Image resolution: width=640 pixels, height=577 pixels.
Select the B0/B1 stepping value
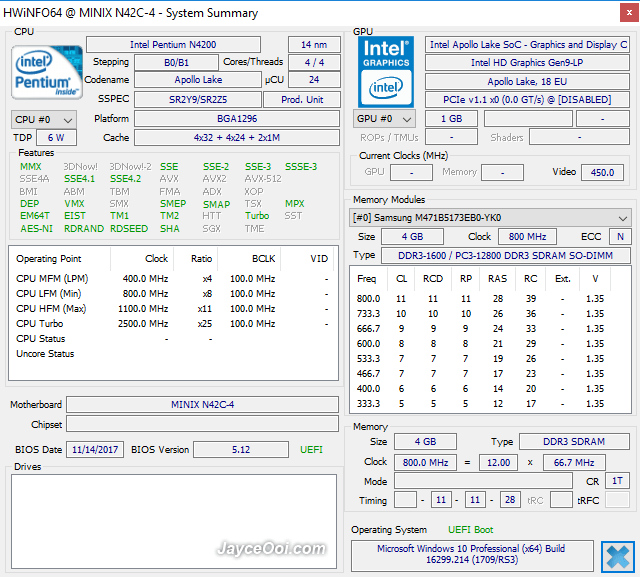click(x=176, y=63)
